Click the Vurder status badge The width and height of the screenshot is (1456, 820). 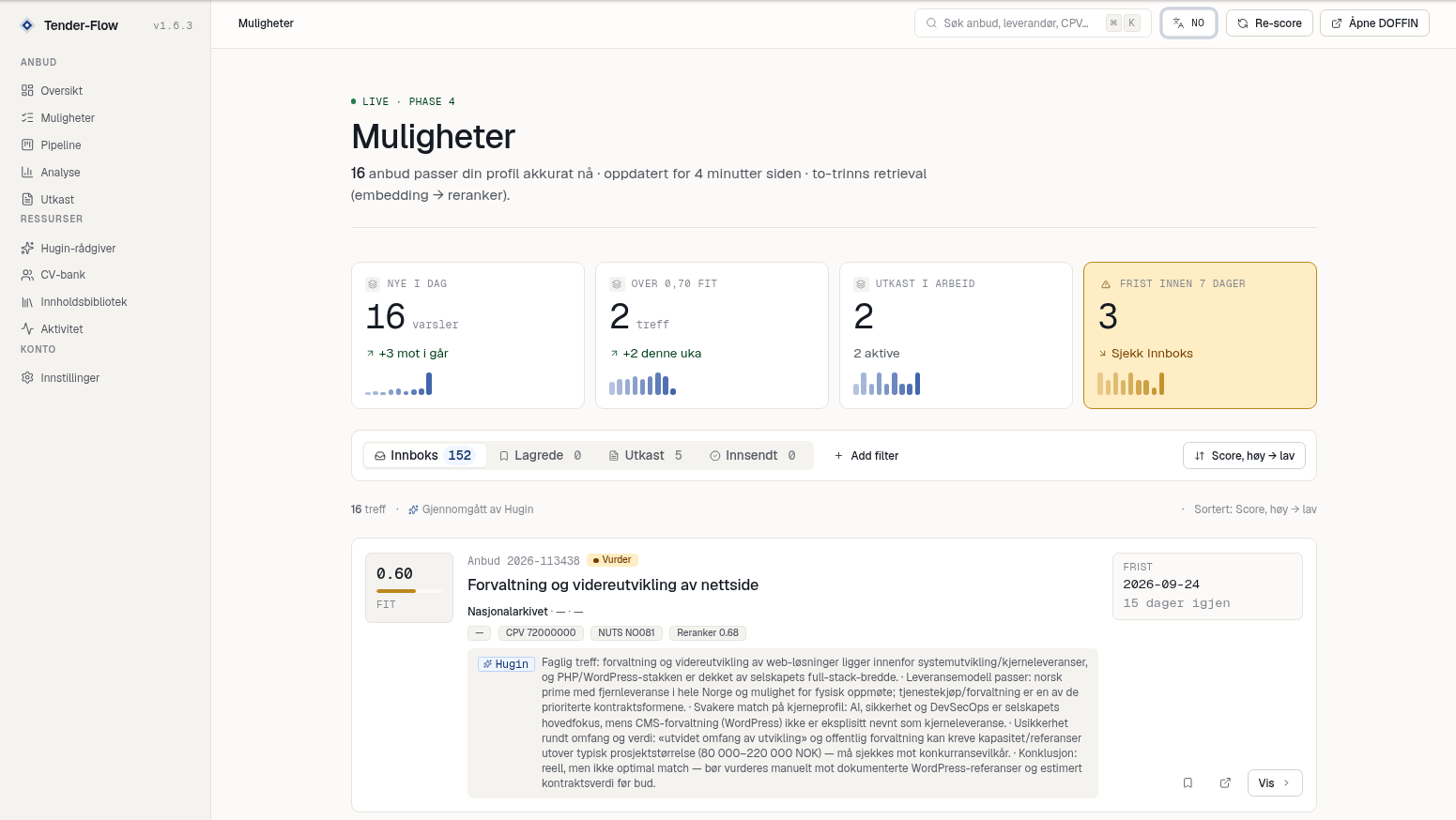[x=612, y=560]
